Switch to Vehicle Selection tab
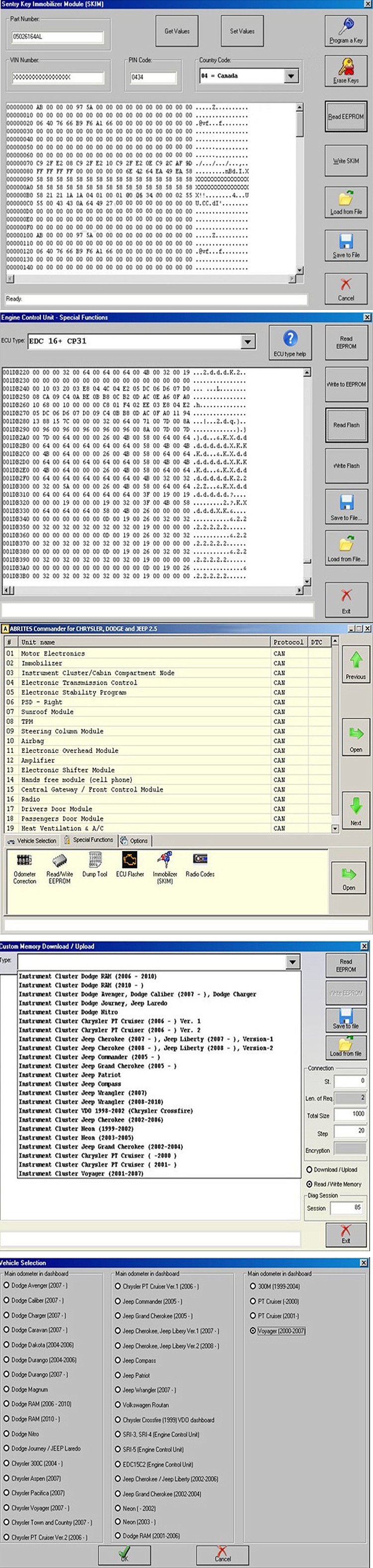Screen dimensions: 373x1568 click(32, 840)
